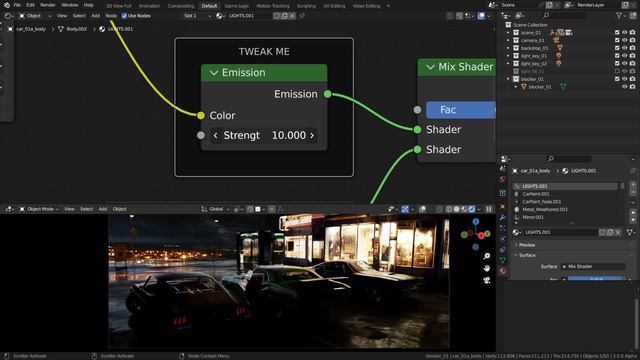Click the node editor type selector icon

point(8,16)
